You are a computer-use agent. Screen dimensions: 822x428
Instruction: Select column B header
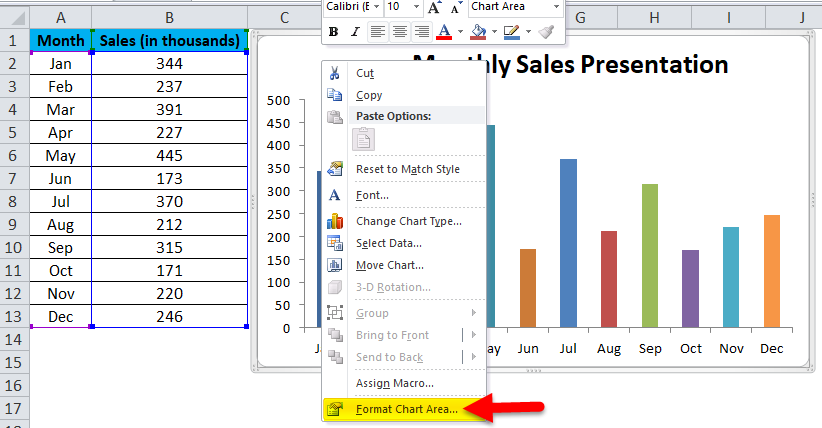pos(169,18)
